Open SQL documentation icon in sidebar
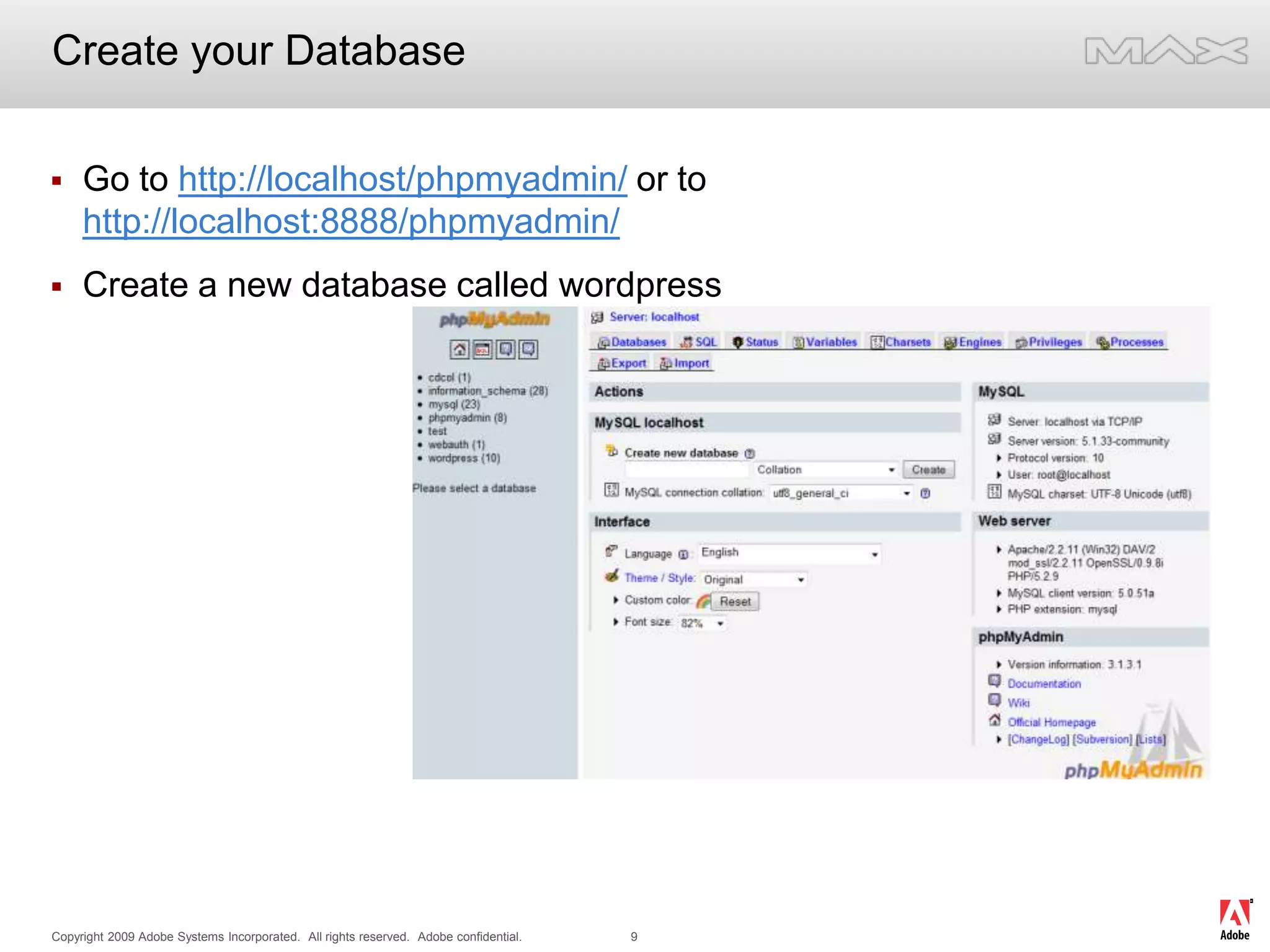This screenshot has width=1270, height=952. tap(528, 350)
